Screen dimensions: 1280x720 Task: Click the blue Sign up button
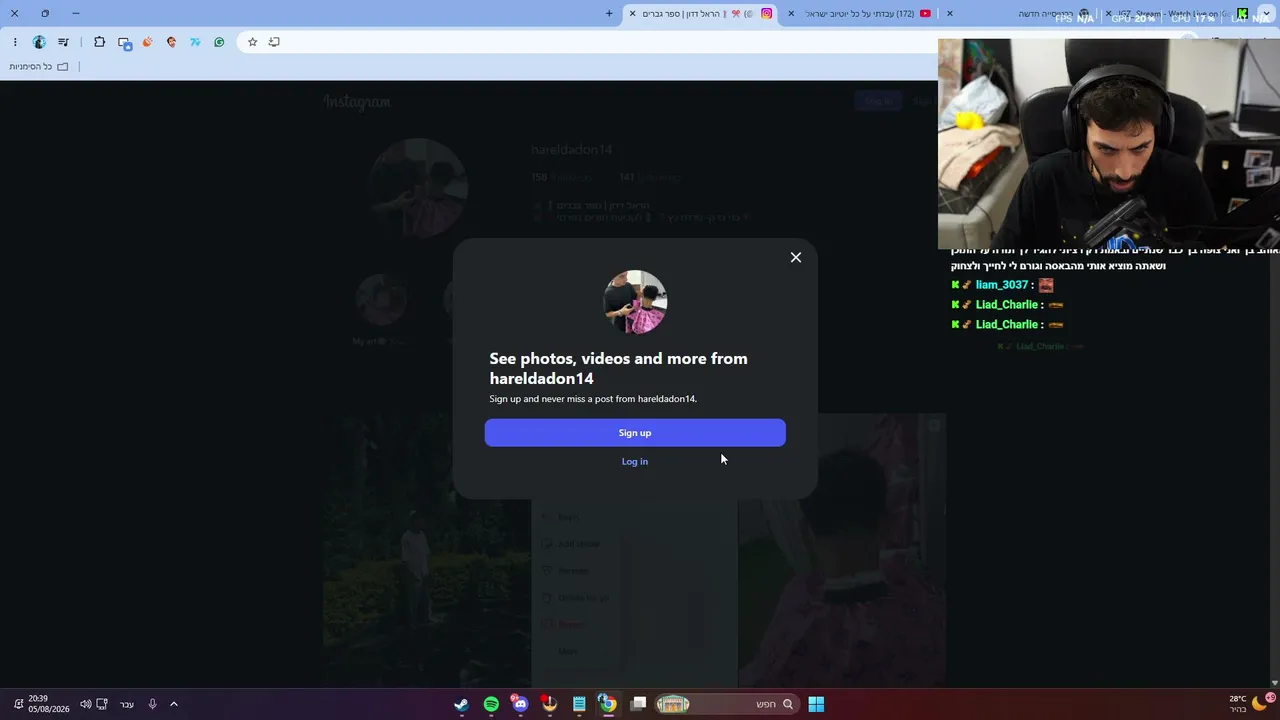point(635,433)
